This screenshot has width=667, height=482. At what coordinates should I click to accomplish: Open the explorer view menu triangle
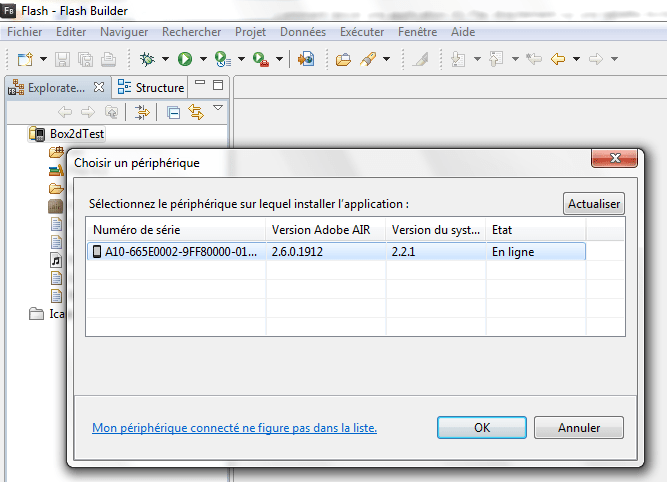[218, 108]
